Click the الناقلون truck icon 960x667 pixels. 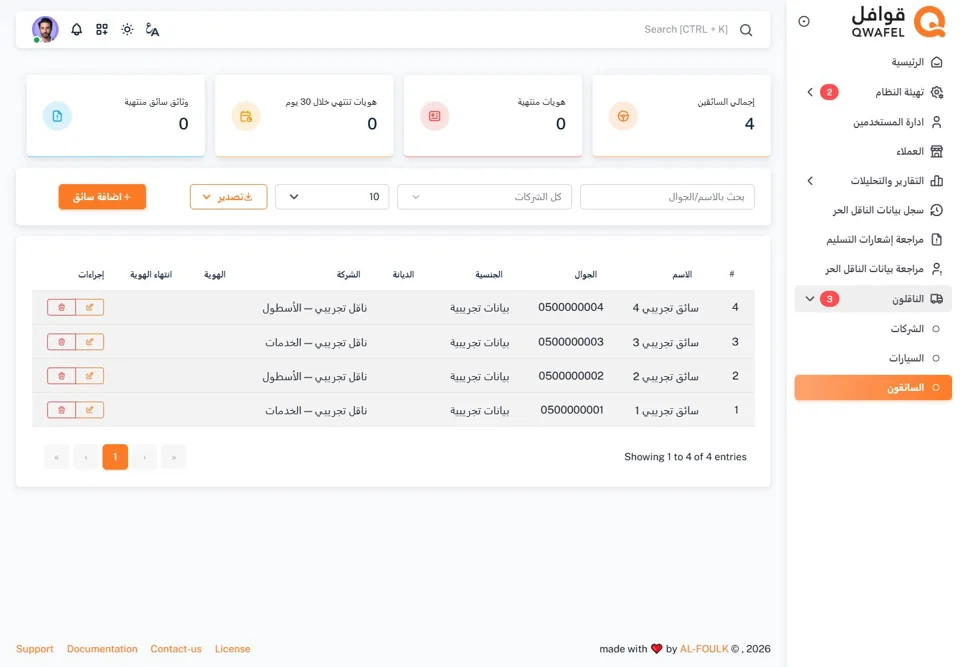tap(937, 299)
